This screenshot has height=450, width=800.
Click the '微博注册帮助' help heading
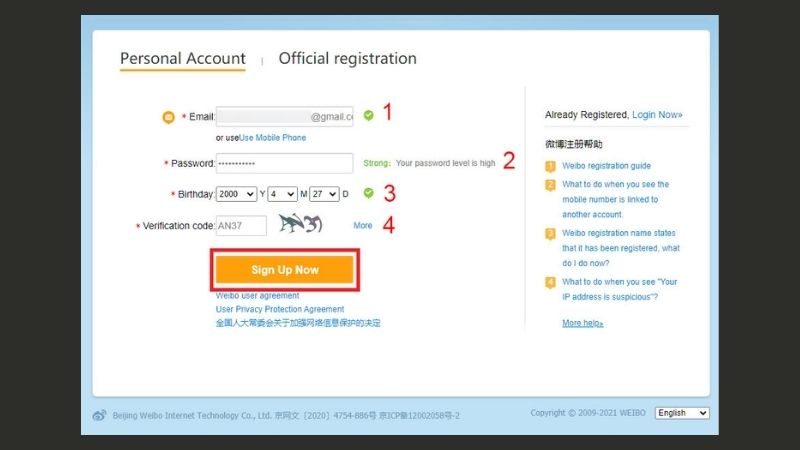pyautogui.click(x=573, y=144)
